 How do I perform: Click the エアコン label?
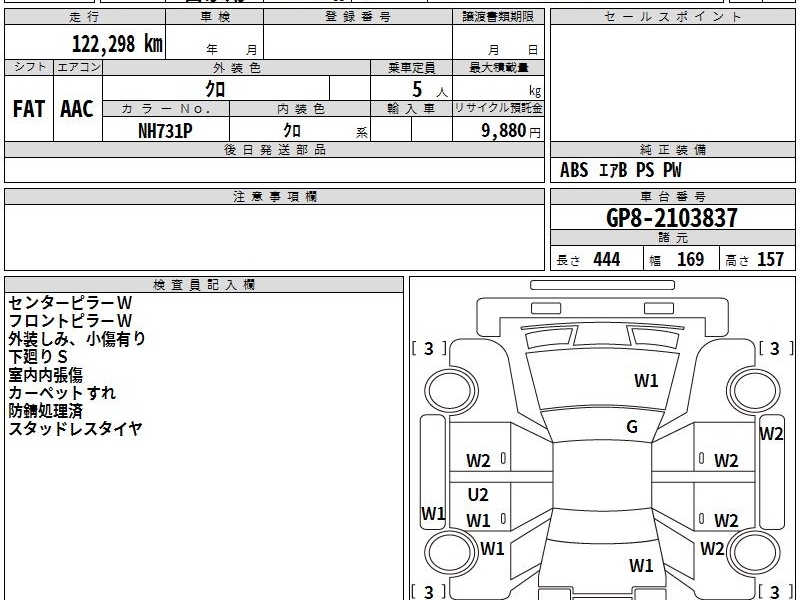pos(78,67)
